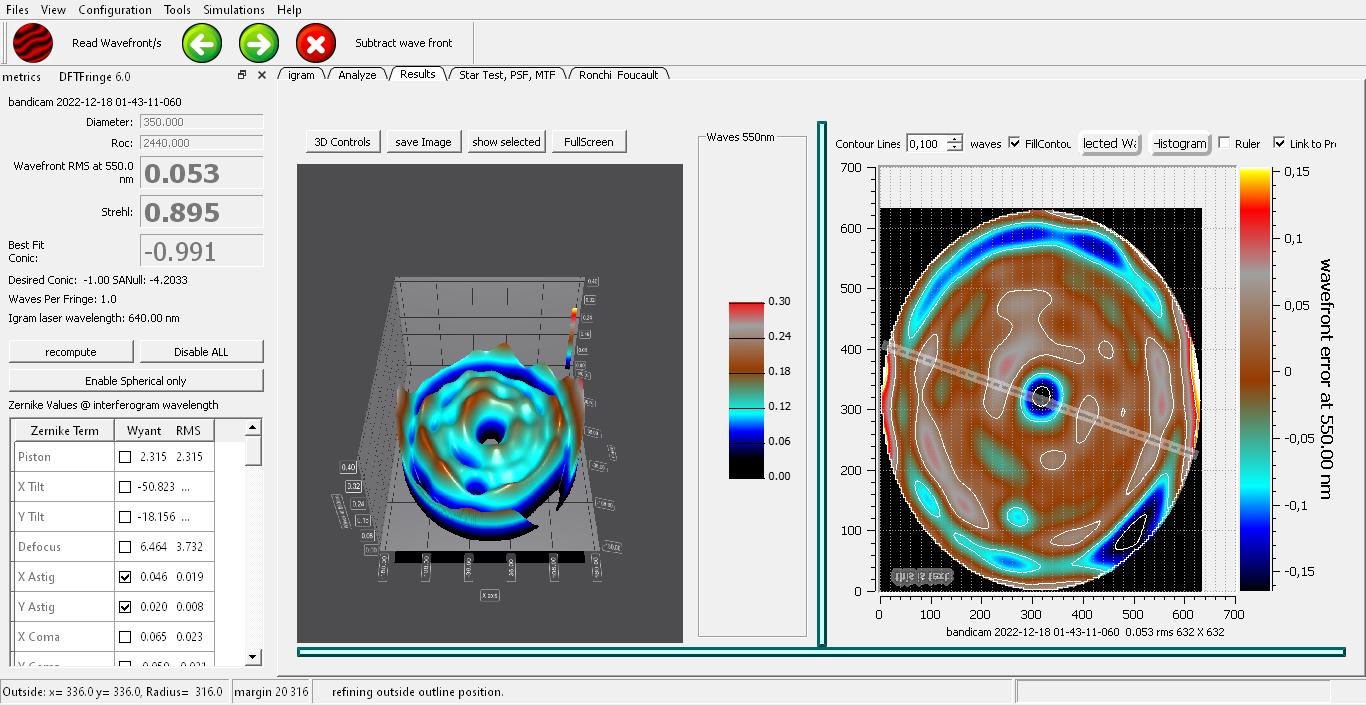Check the Defocus Zernike term checkbox
The height and width of the screenshot is (705, 1366).
(x=125, y=547)
